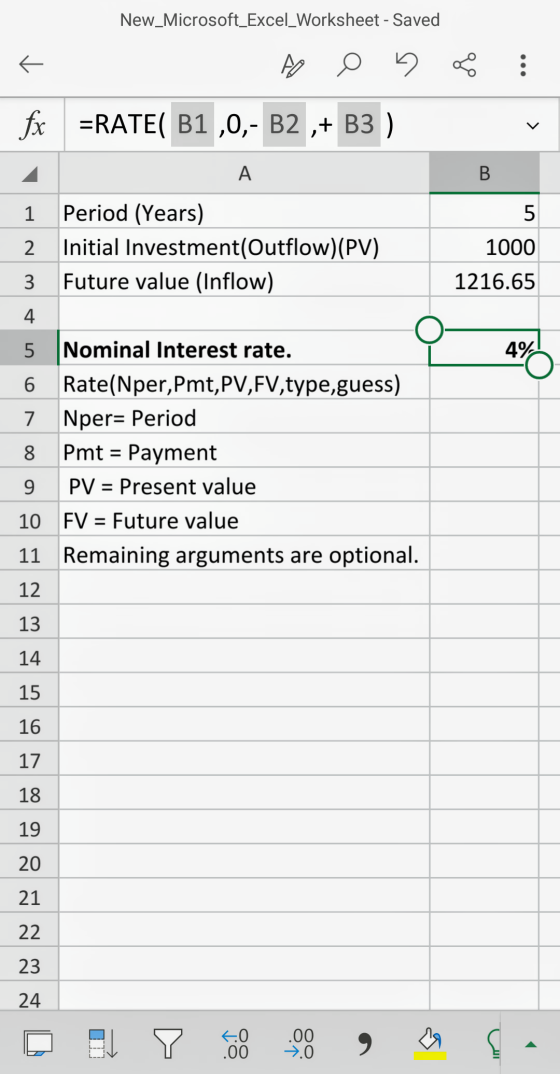
Task: Select row 12 header
Action: click(29, 589)
